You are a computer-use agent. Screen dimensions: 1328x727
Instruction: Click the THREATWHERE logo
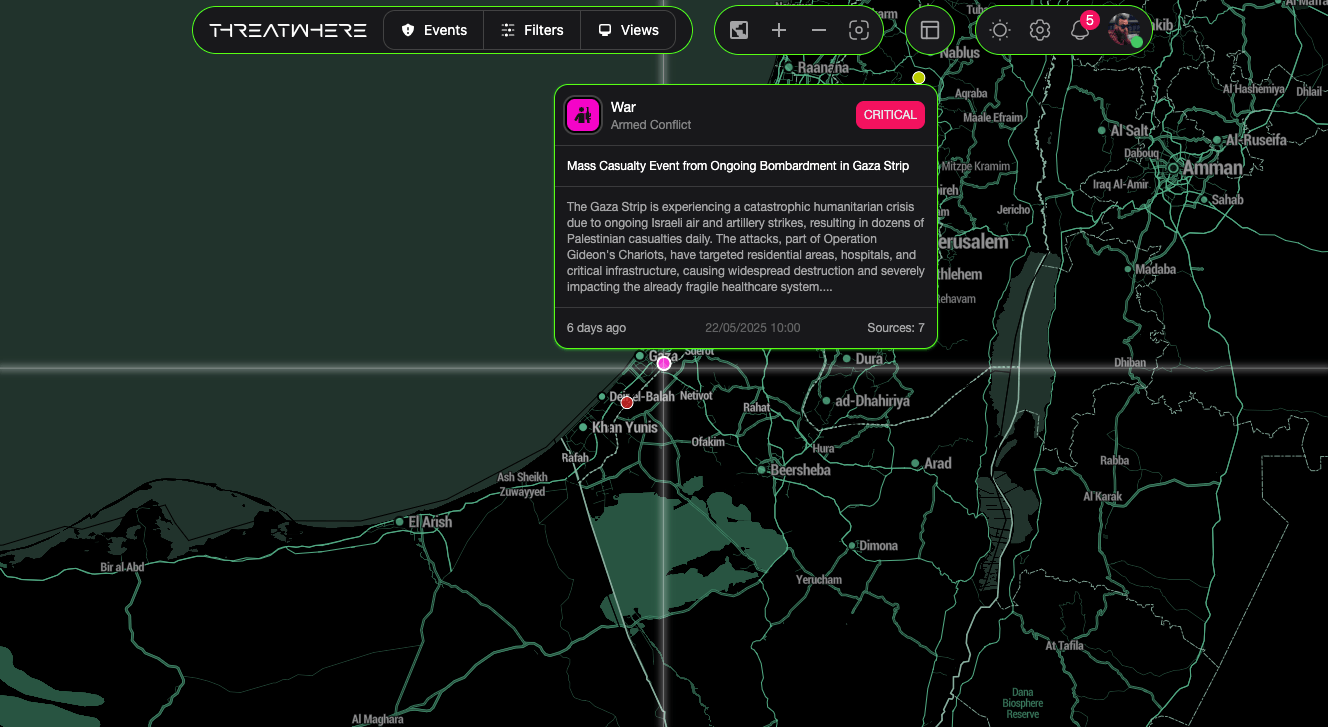(x=288, y=29)
